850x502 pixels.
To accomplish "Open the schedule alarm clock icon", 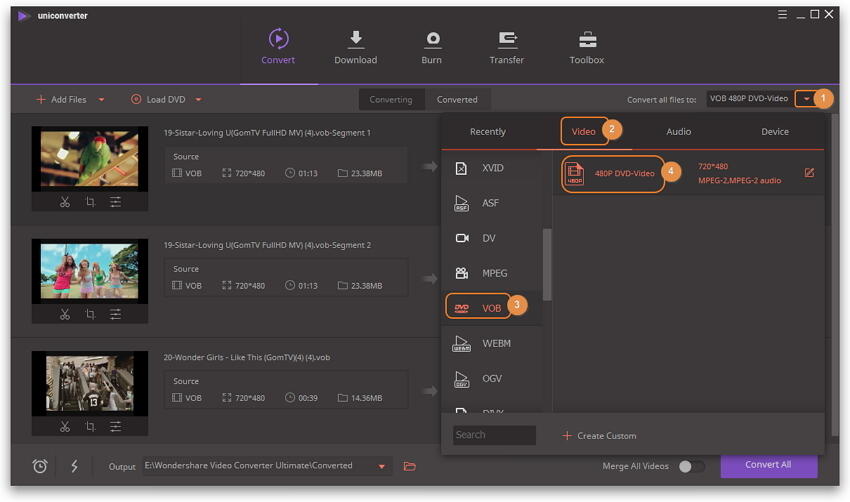I will point(40,466).
